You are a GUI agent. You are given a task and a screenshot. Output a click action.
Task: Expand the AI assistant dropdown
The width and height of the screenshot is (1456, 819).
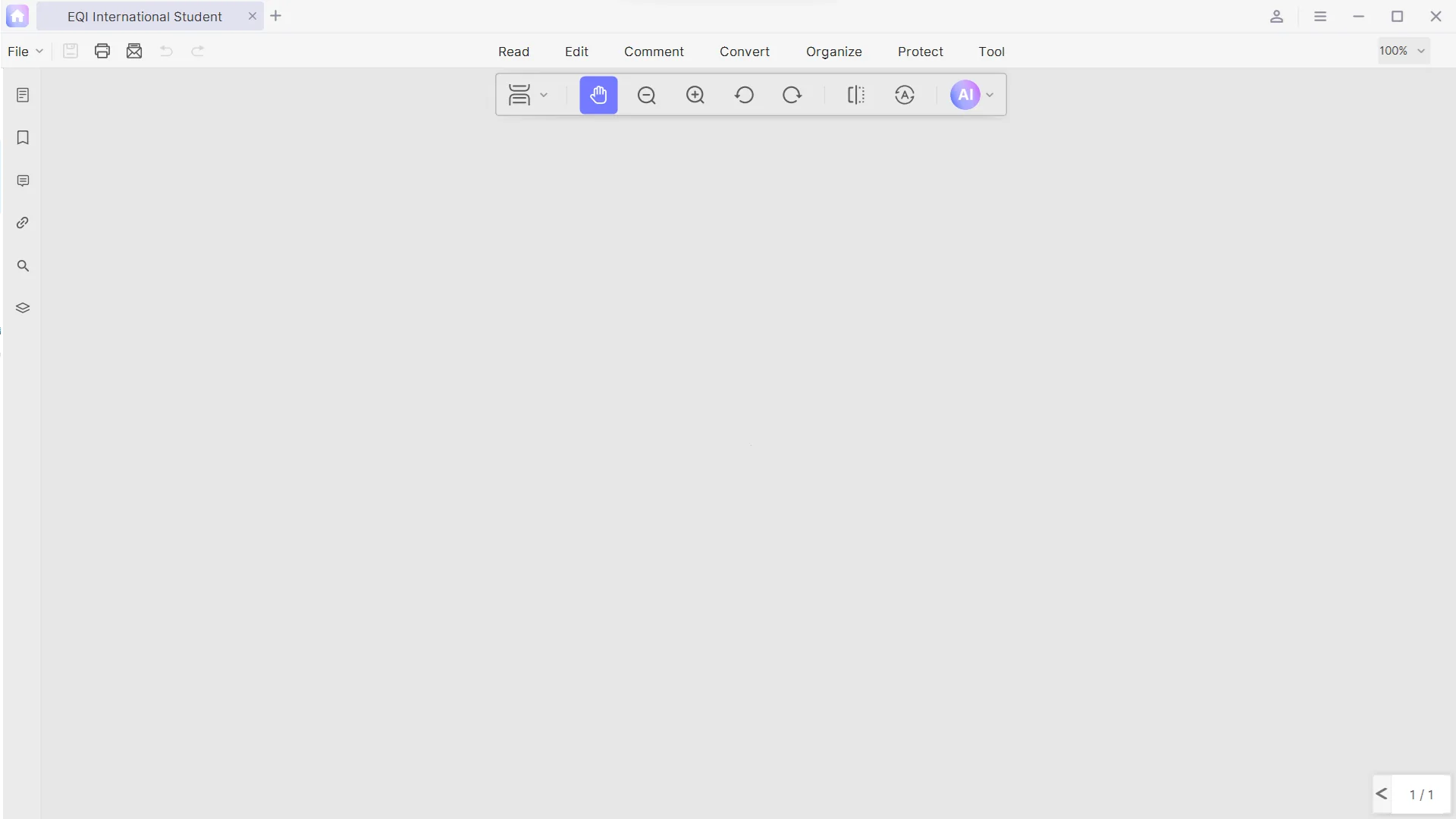pyautogui.click(x=990, y=96)
